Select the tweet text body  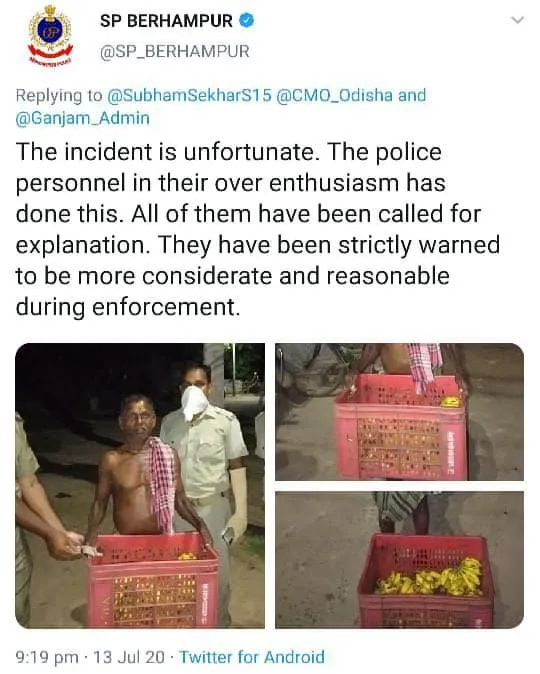258,230
